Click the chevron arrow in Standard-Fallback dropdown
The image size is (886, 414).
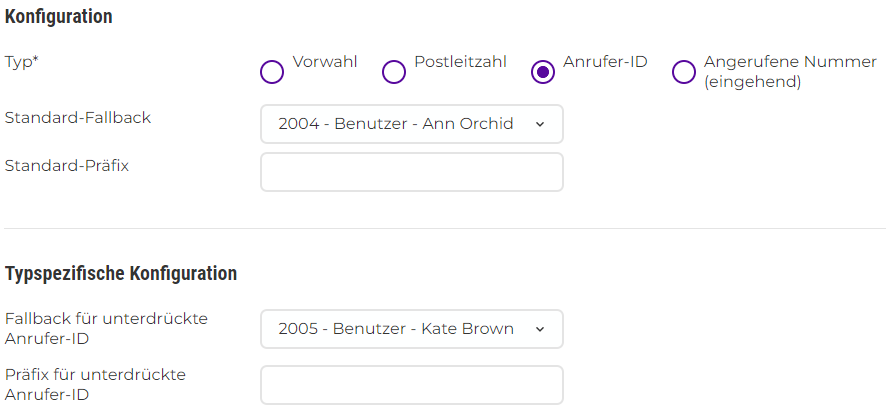pos(540,124)
